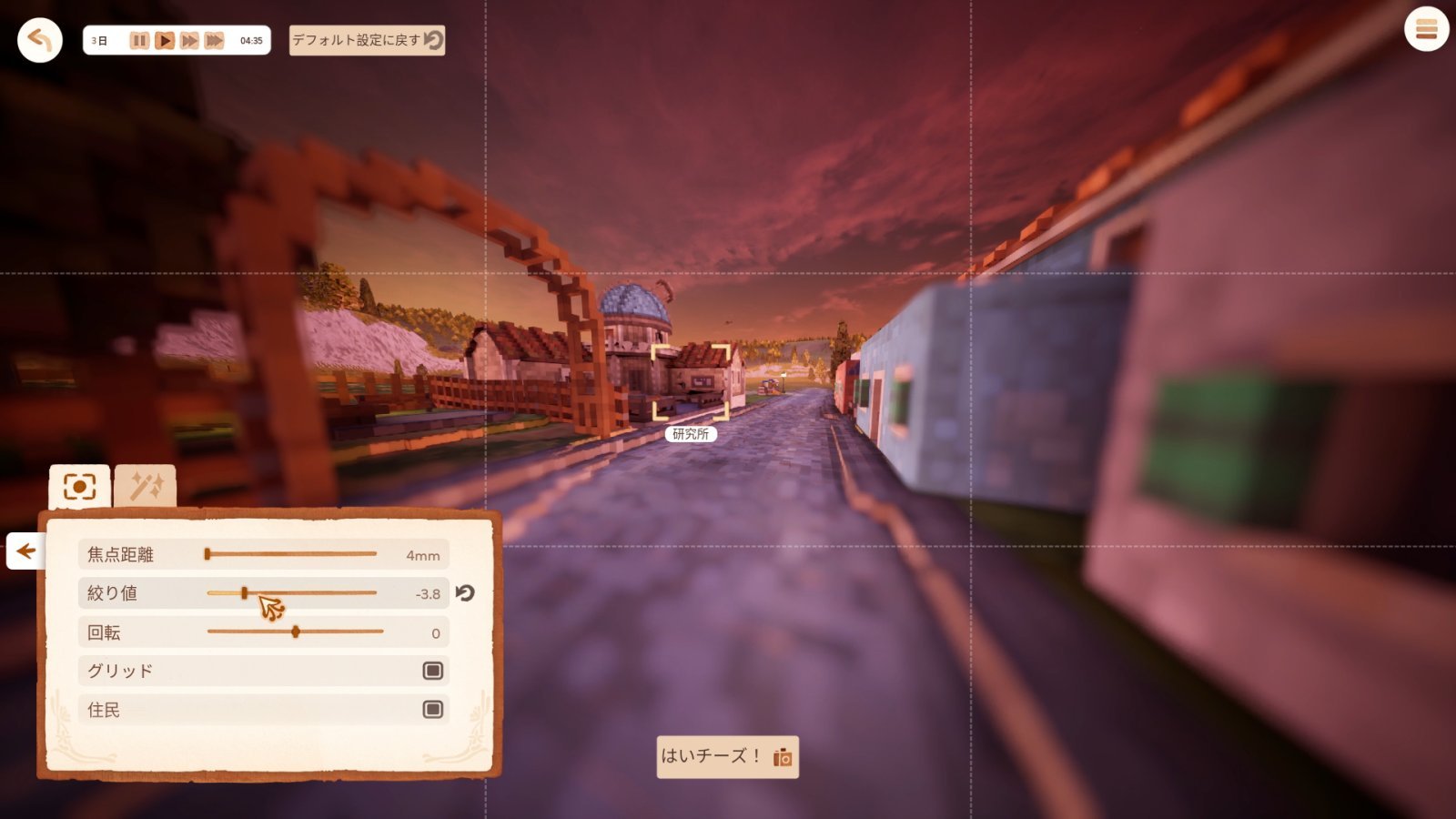Switch to the camera settings tab

pyautogui.click(x=79, y=487)
